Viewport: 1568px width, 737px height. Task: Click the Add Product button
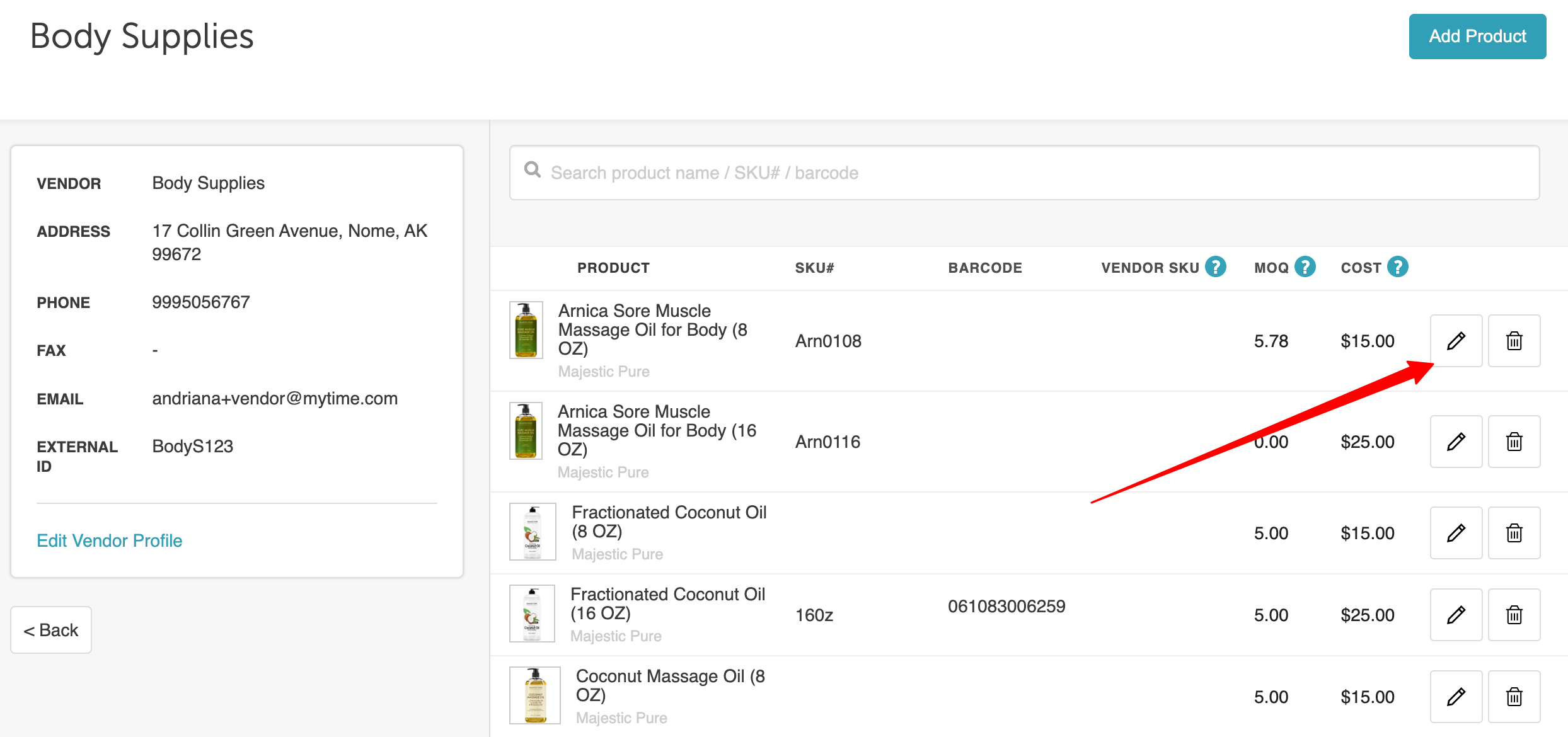pos(1477,37)
